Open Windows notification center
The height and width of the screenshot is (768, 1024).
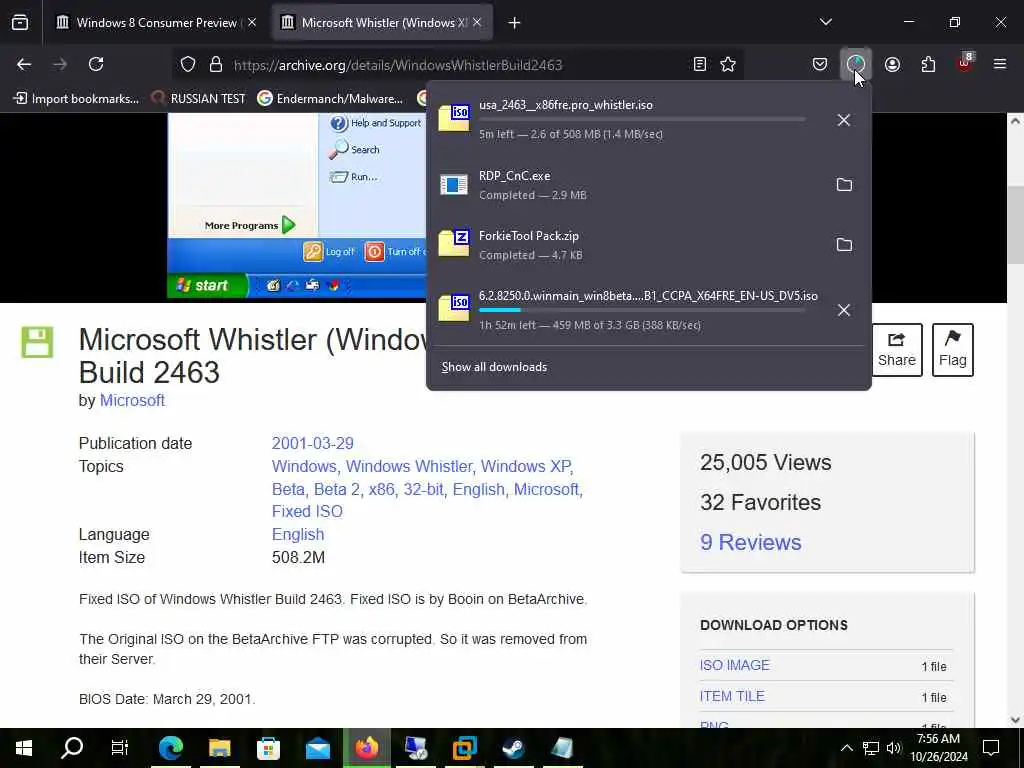[991, 748]
